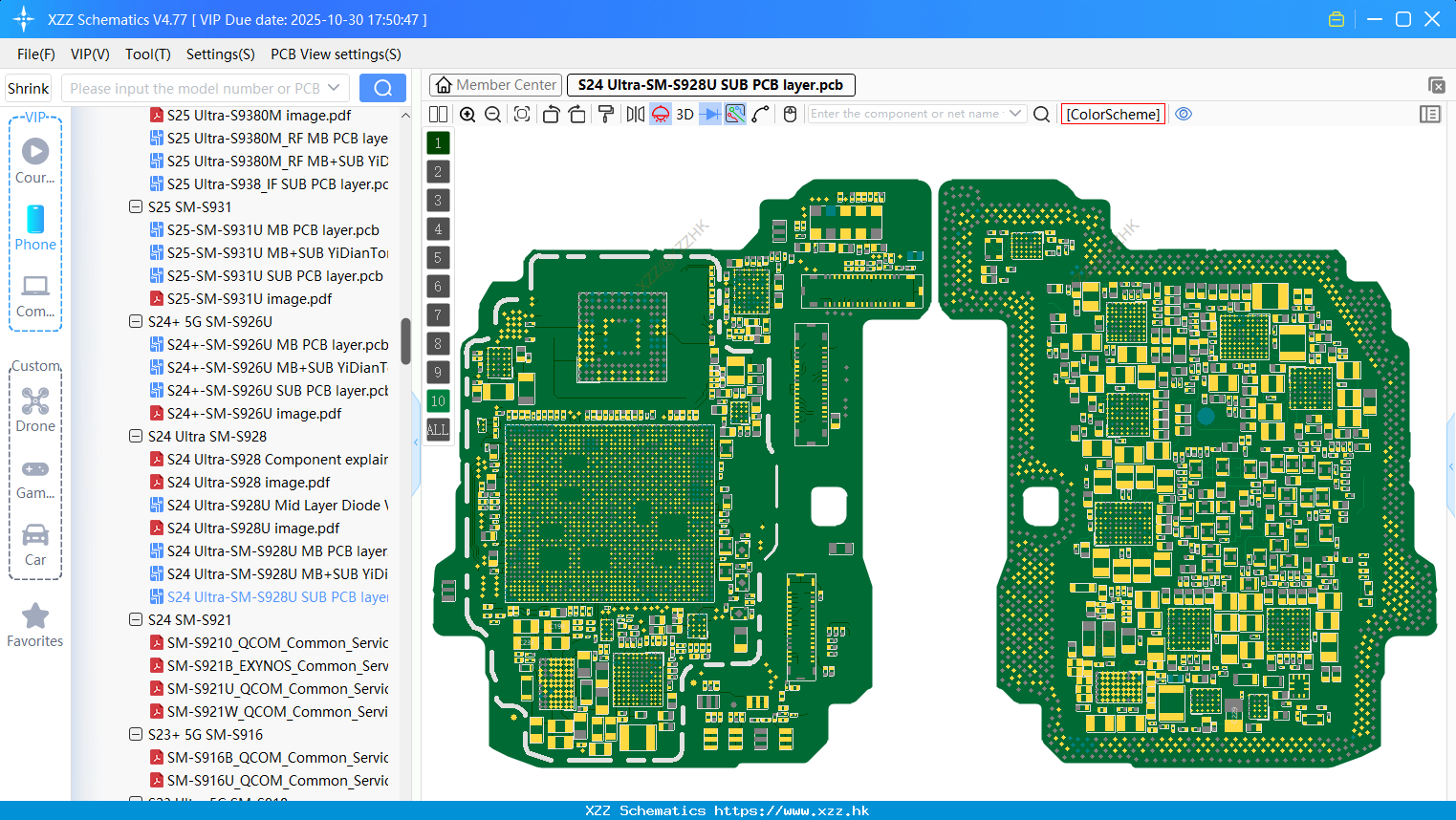Screen dimensions: 1456x820
Task: Select the Drone sidebar category
Action: pyautogui.click(x=35, y=410)
